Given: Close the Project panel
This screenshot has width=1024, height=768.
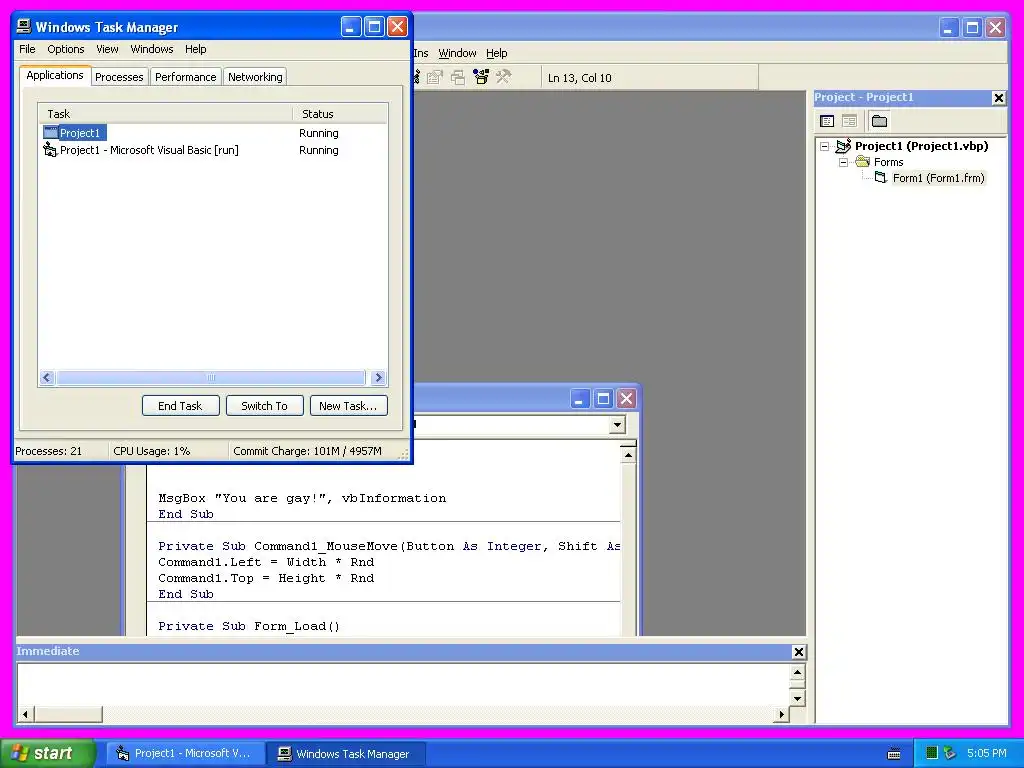Looking at the screenshot, I should [x=999, y=98].
